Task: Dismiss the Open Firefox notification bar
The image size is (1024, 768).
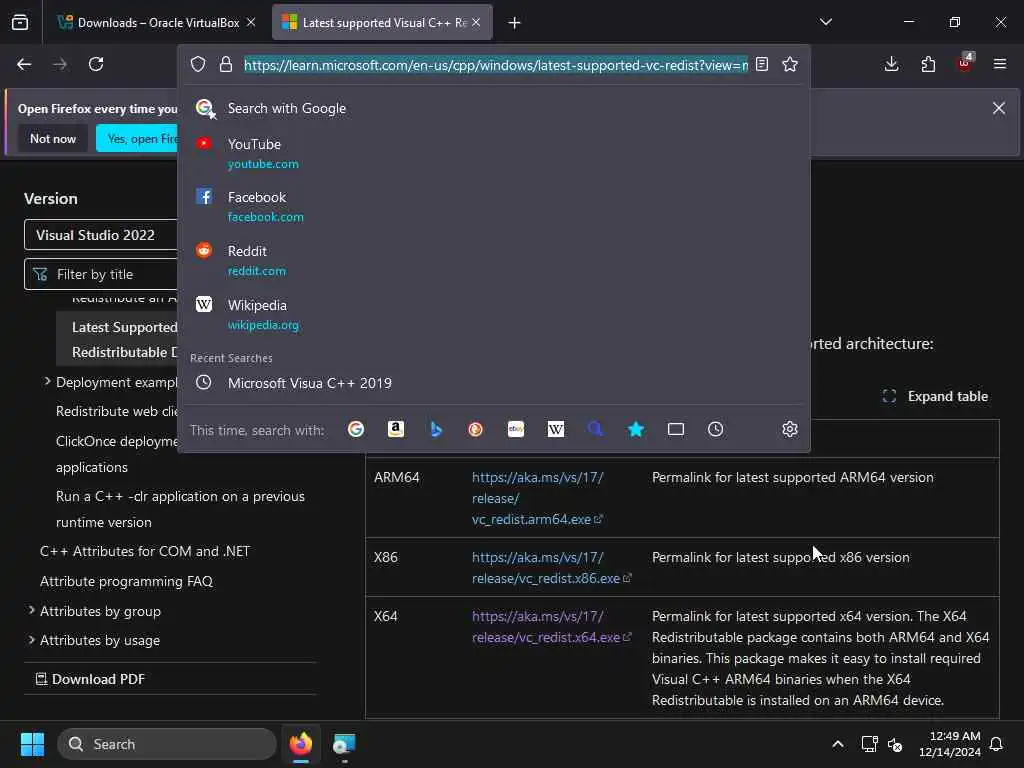Action: coord(999,108)
